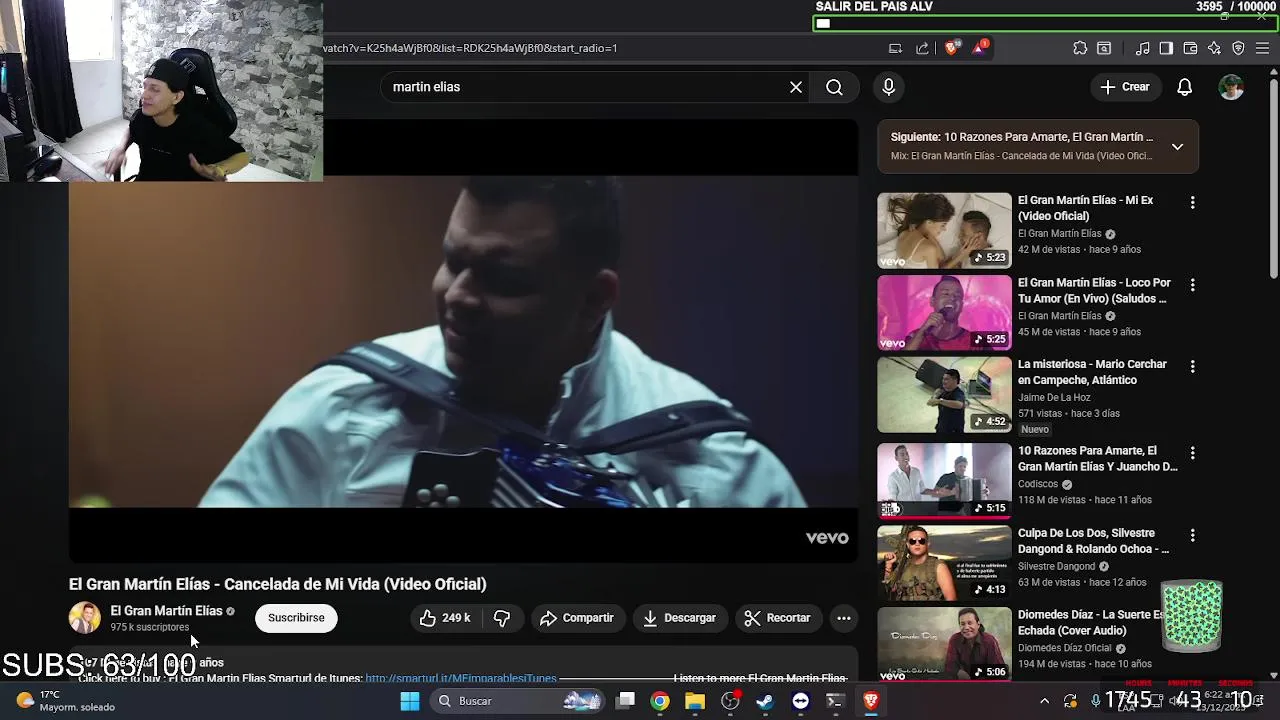Screen dimensions: 1280x720
Task: Open Task View on taskbar
Action: pyautogui.click(x=625, y=701)
